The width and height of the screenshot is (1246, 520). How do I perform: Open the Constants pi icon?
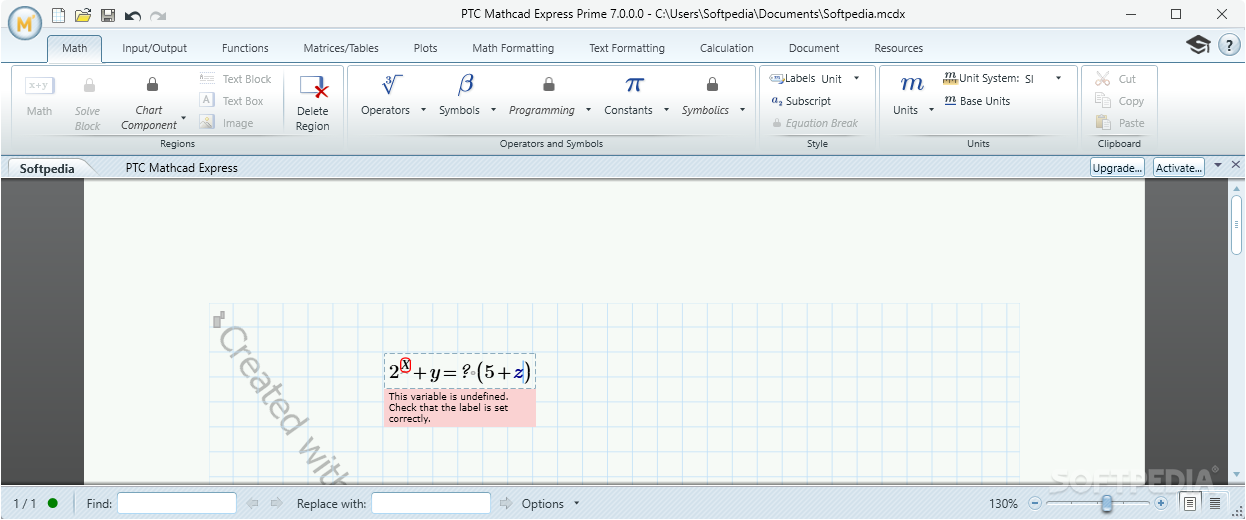(x=635, y=85)
